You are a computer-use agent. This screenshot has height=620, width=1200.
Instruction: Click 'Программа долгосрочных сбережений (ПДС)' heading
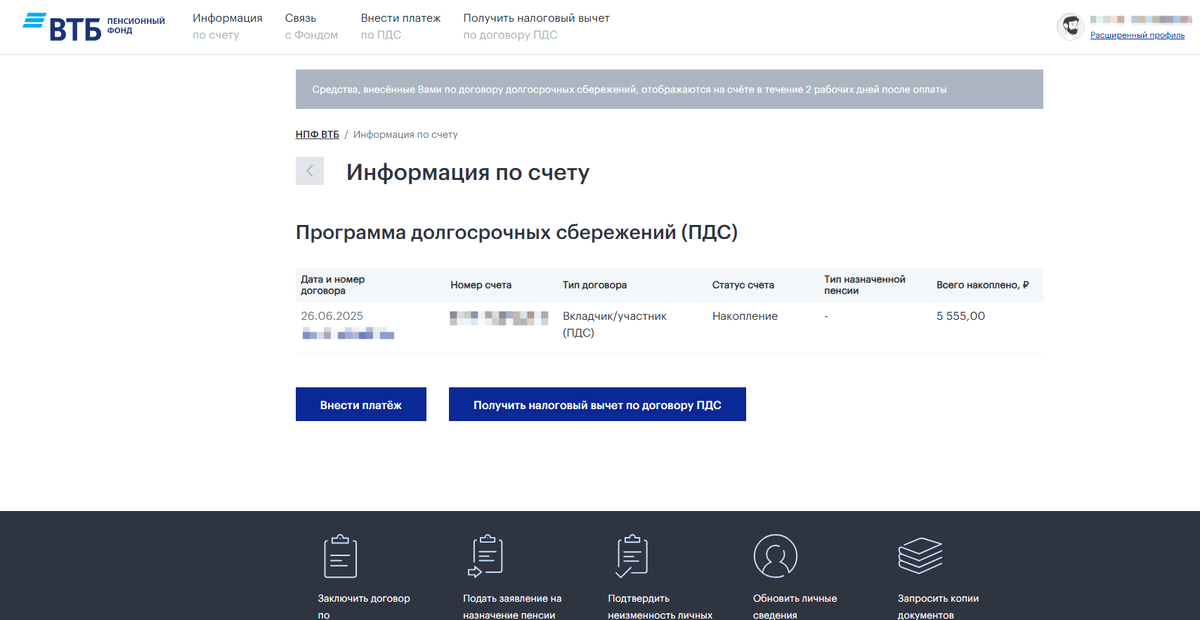pos(516,233)
